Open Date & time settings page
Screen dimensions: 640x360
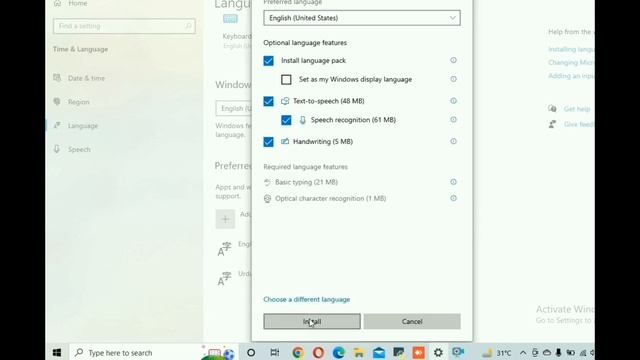click(x=86, y=78)
